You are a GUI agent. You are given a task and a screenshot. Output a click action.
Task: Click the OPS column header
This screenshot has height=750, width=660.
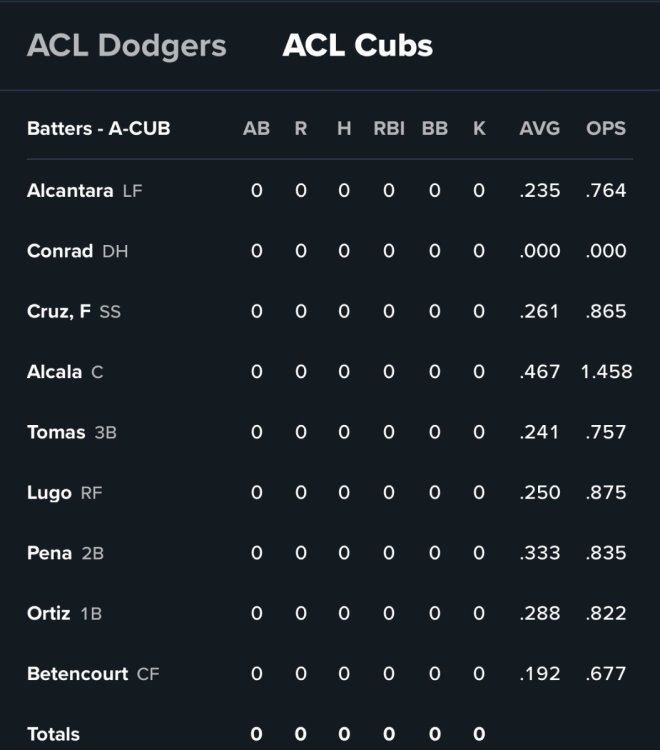(x=606, y=128)
